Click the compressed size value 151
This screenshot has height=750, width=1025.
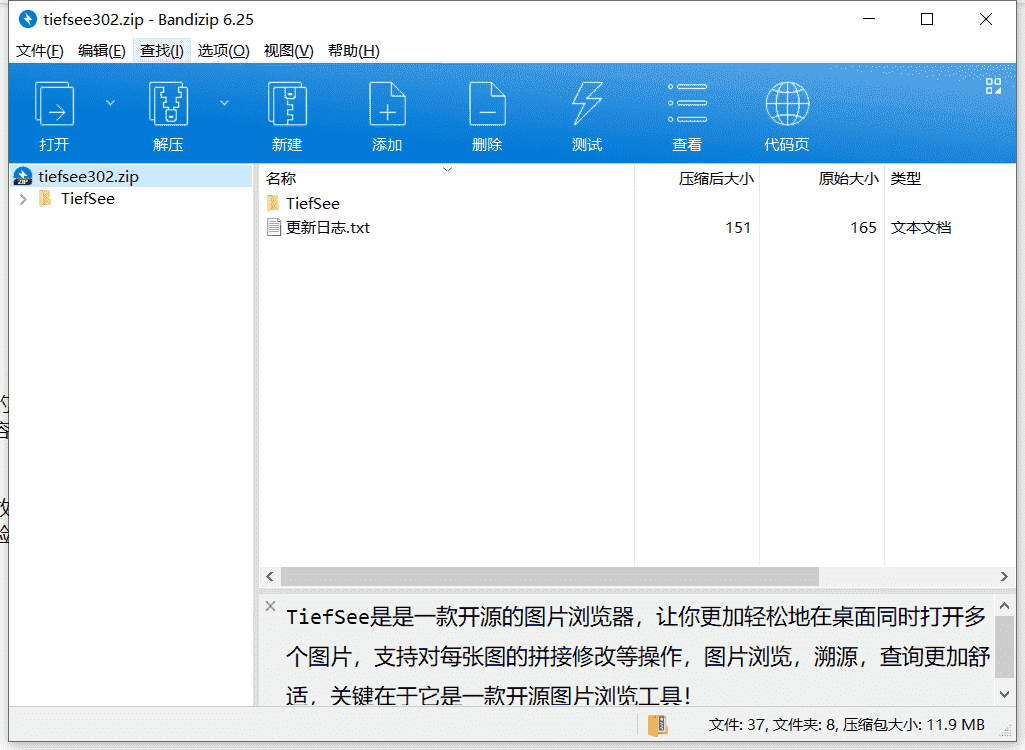738,228
